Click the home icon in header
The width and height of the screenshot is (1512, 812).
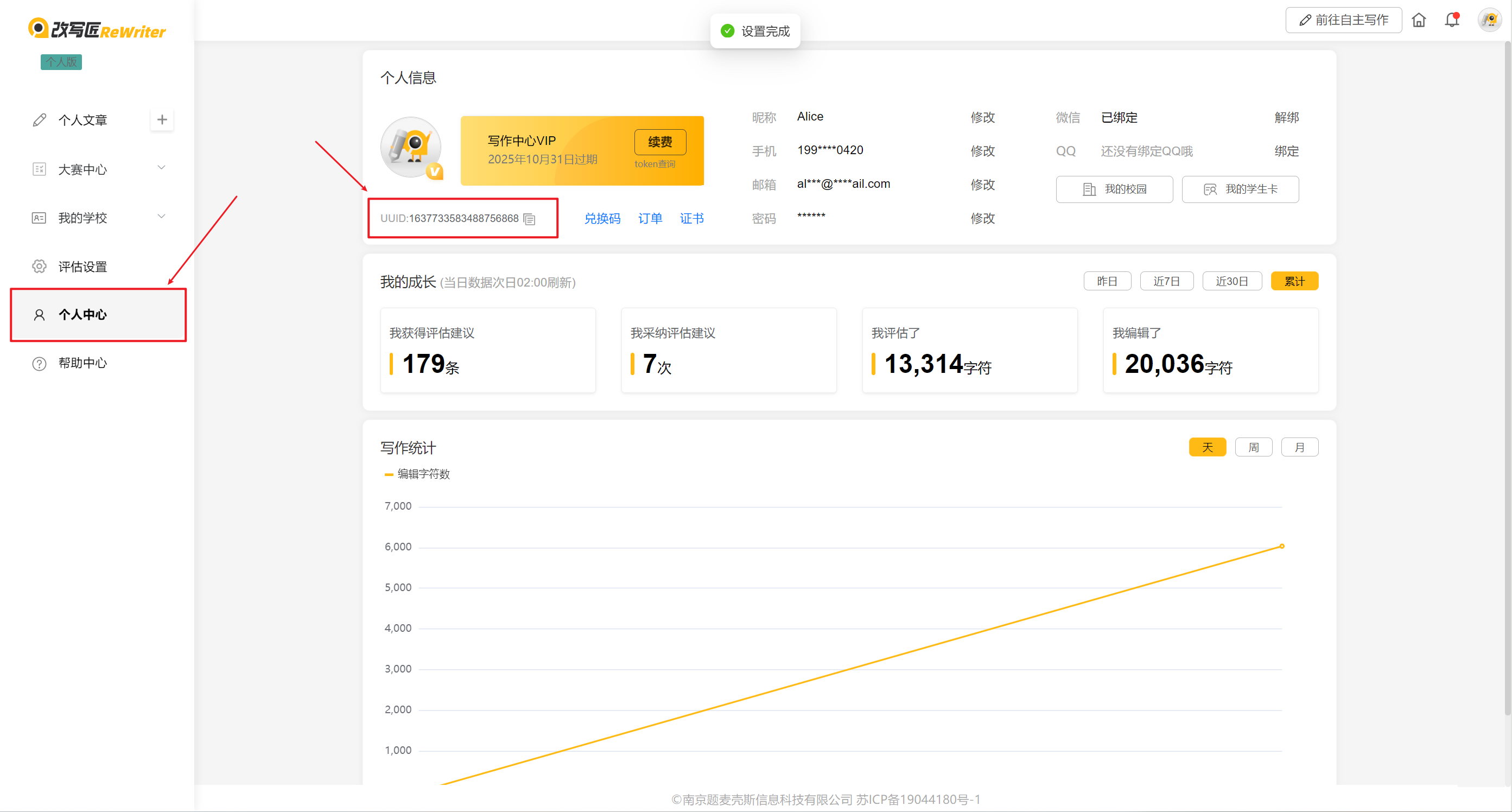[1418, 21]
